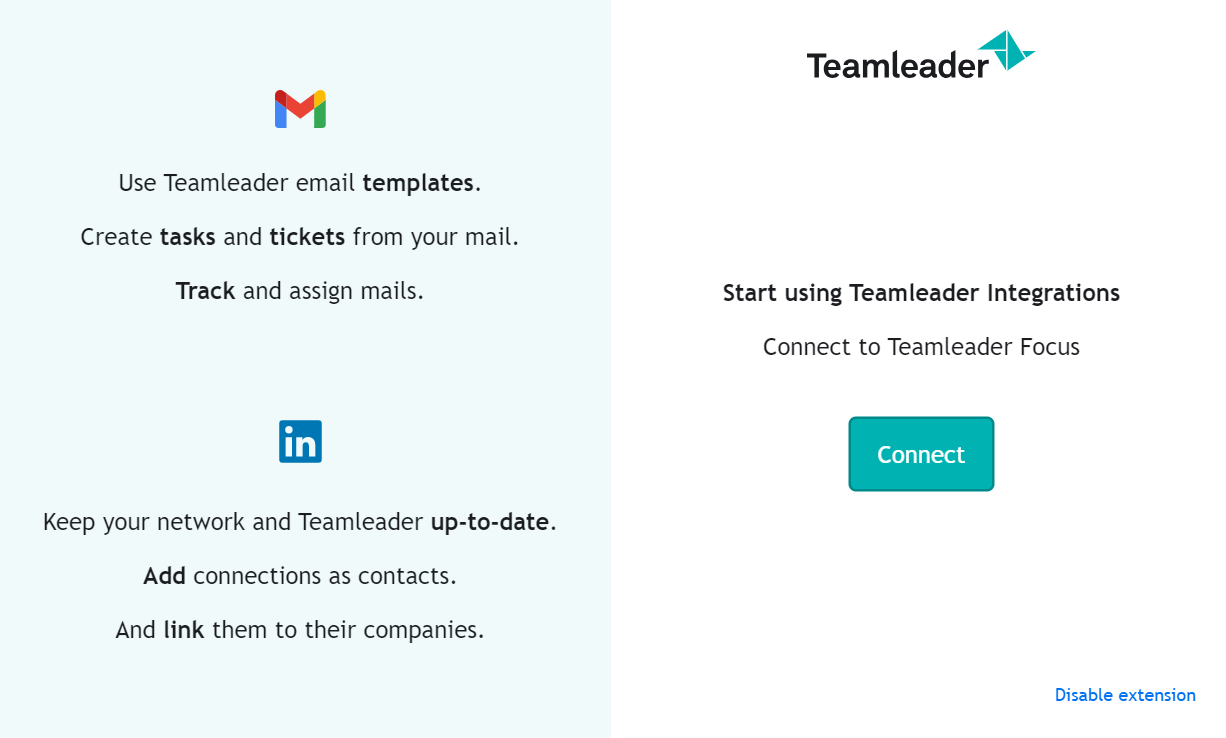Open the Disable extension link
The width and height of the screenshot is (1226, 738).
click(x=1125, y=695)
